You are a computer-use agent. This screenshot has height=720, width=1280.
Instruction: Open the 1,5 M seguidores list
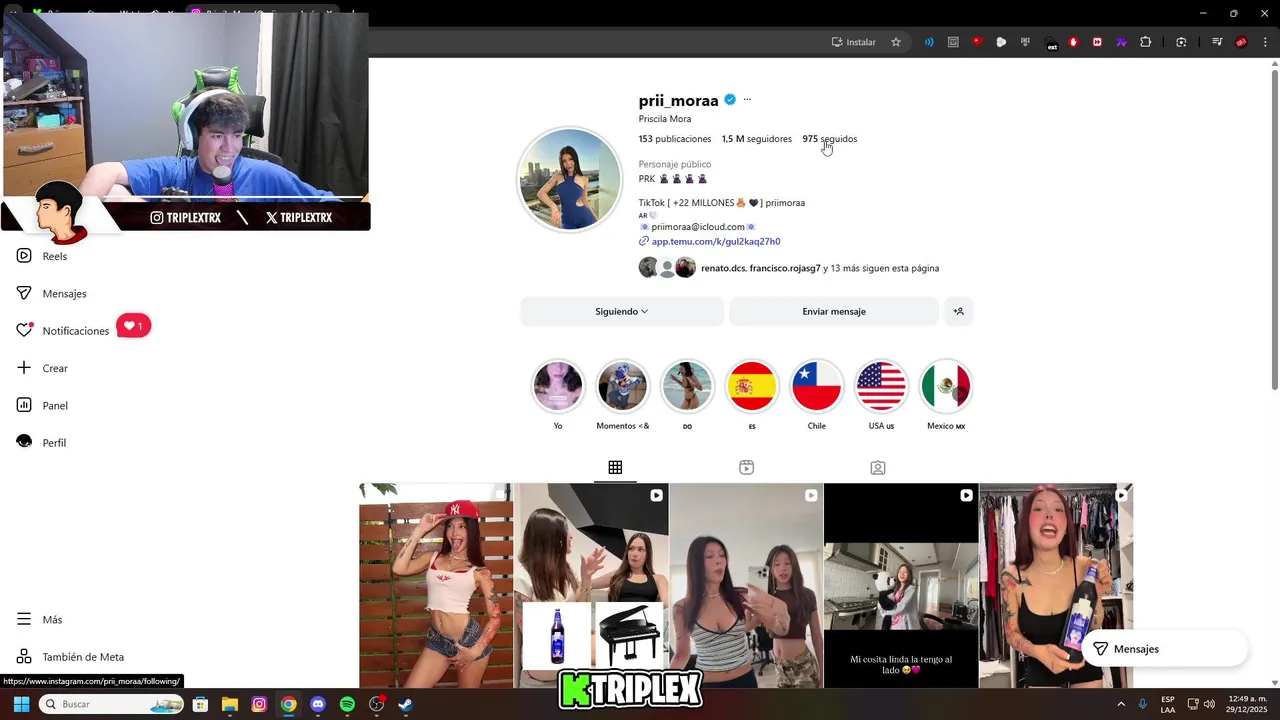point(756,139)
